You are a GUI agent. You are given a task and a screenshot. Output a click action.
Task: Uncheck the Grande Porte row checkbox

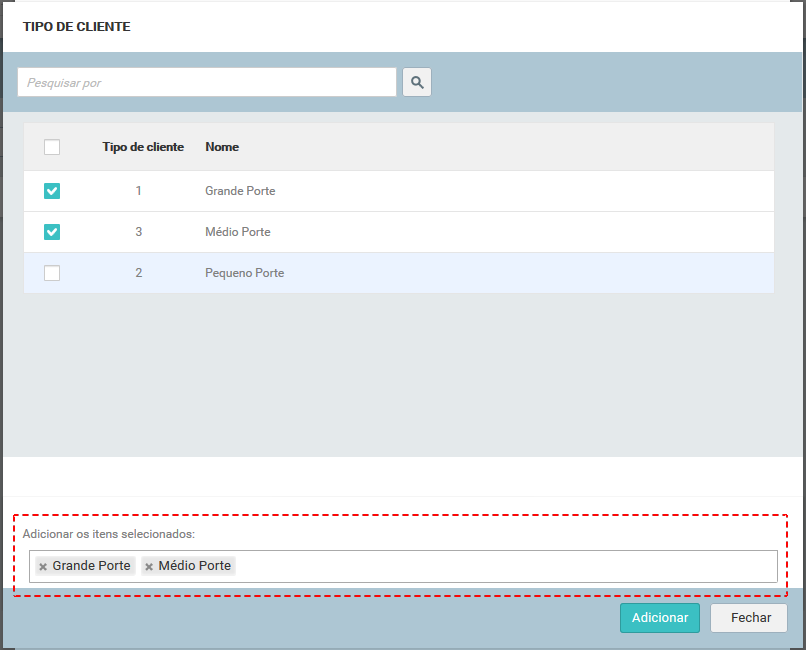[52, 191]
